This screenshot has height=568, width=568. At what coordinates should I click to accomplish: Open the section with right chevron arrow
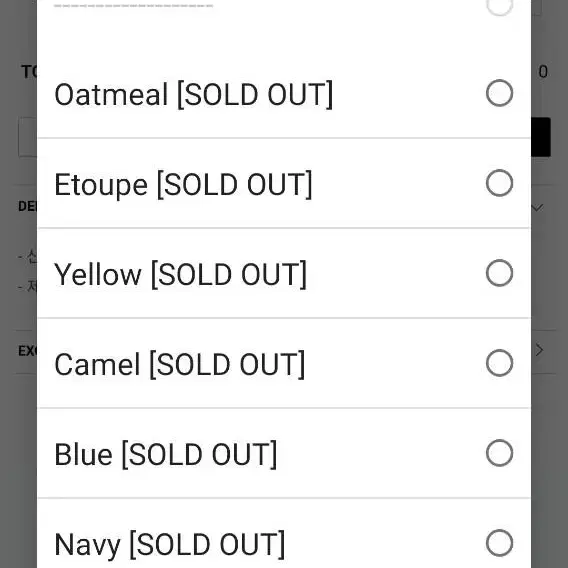tap(539, 350)
